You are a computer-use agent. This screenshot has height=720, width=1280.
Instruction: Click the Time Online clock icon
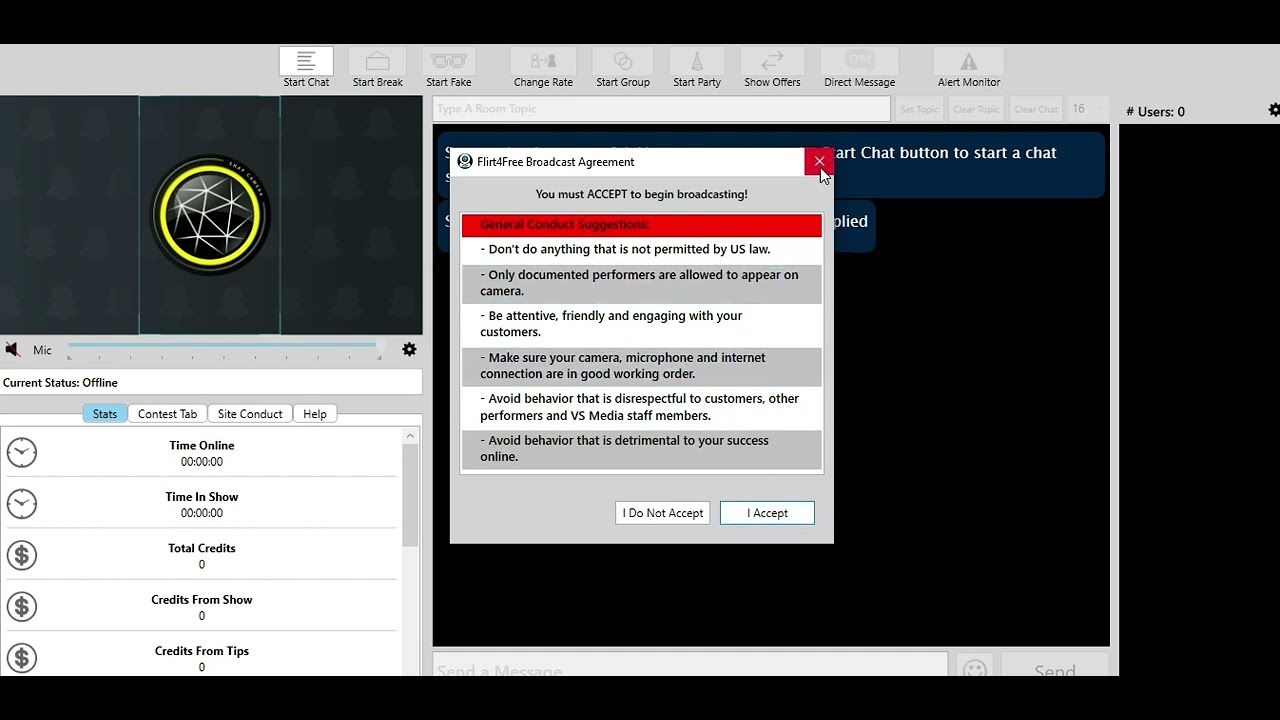(x=22, y=453)
